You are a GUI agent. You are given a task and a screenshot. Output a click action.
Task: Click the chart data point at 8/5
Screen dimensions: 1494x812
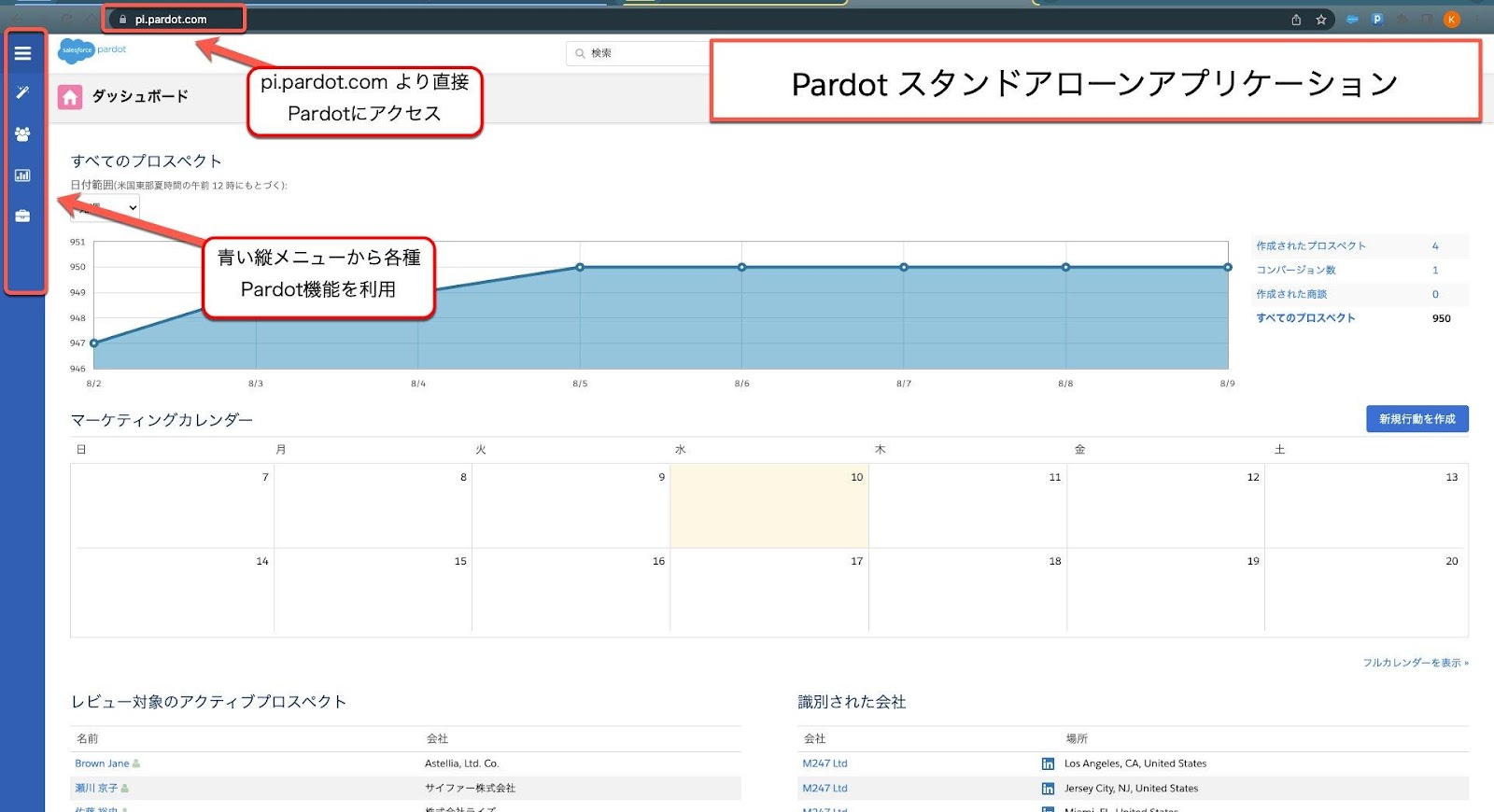tap(580, 267)
